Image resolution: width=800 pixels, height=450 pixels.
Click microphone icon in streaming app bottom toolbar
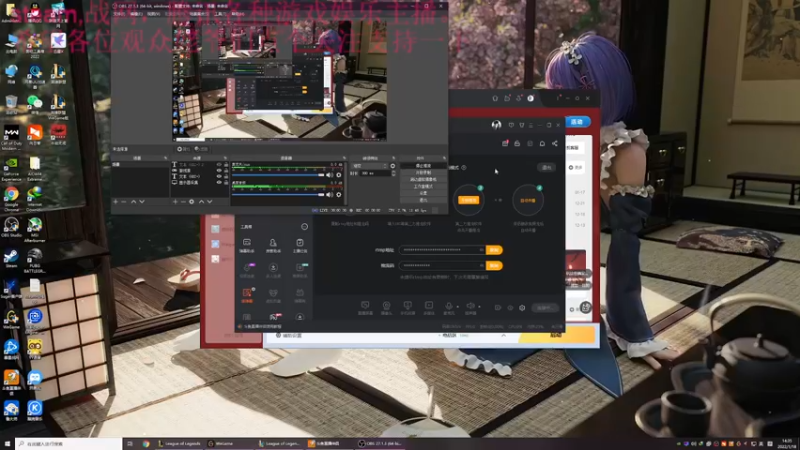tap(448, 306)
